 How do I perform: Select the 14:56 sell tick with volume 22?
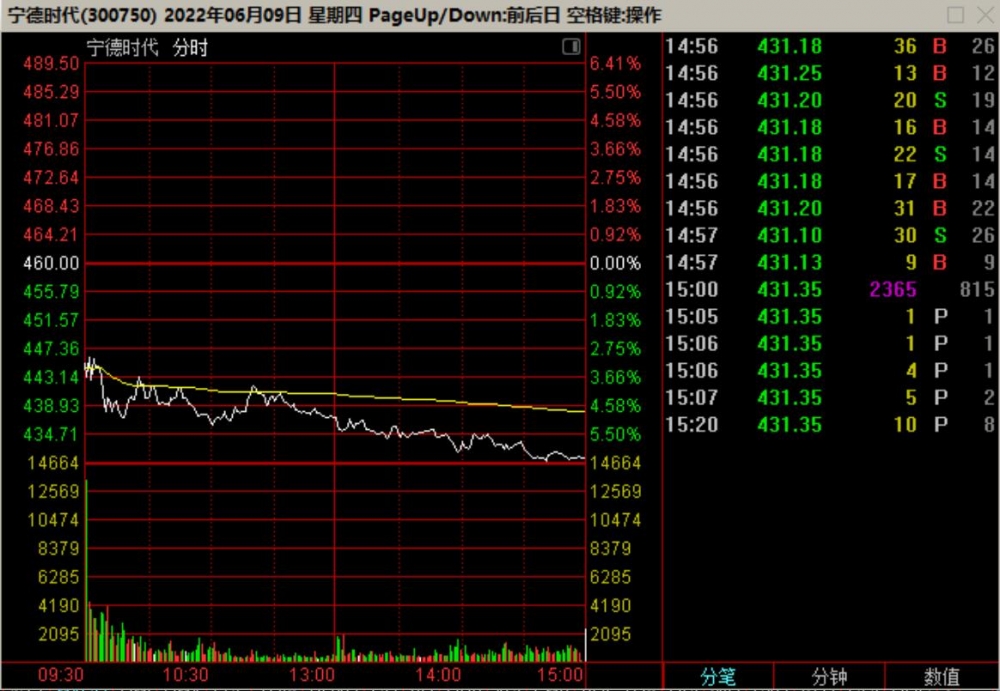pyautogui.click(x=830, y=154)
